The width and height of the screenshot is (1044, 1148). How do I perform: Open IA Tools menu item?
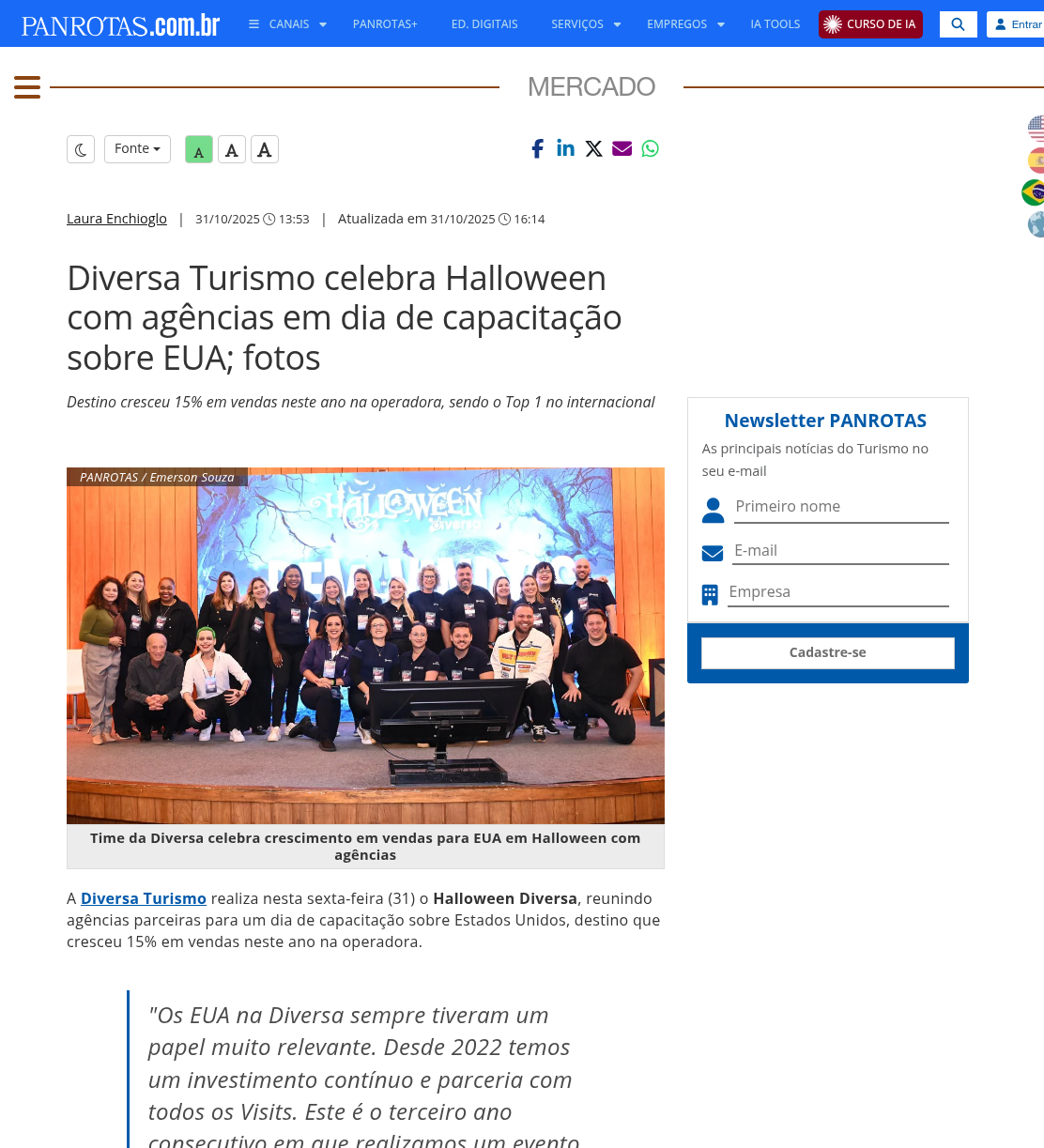pos(775,24)
